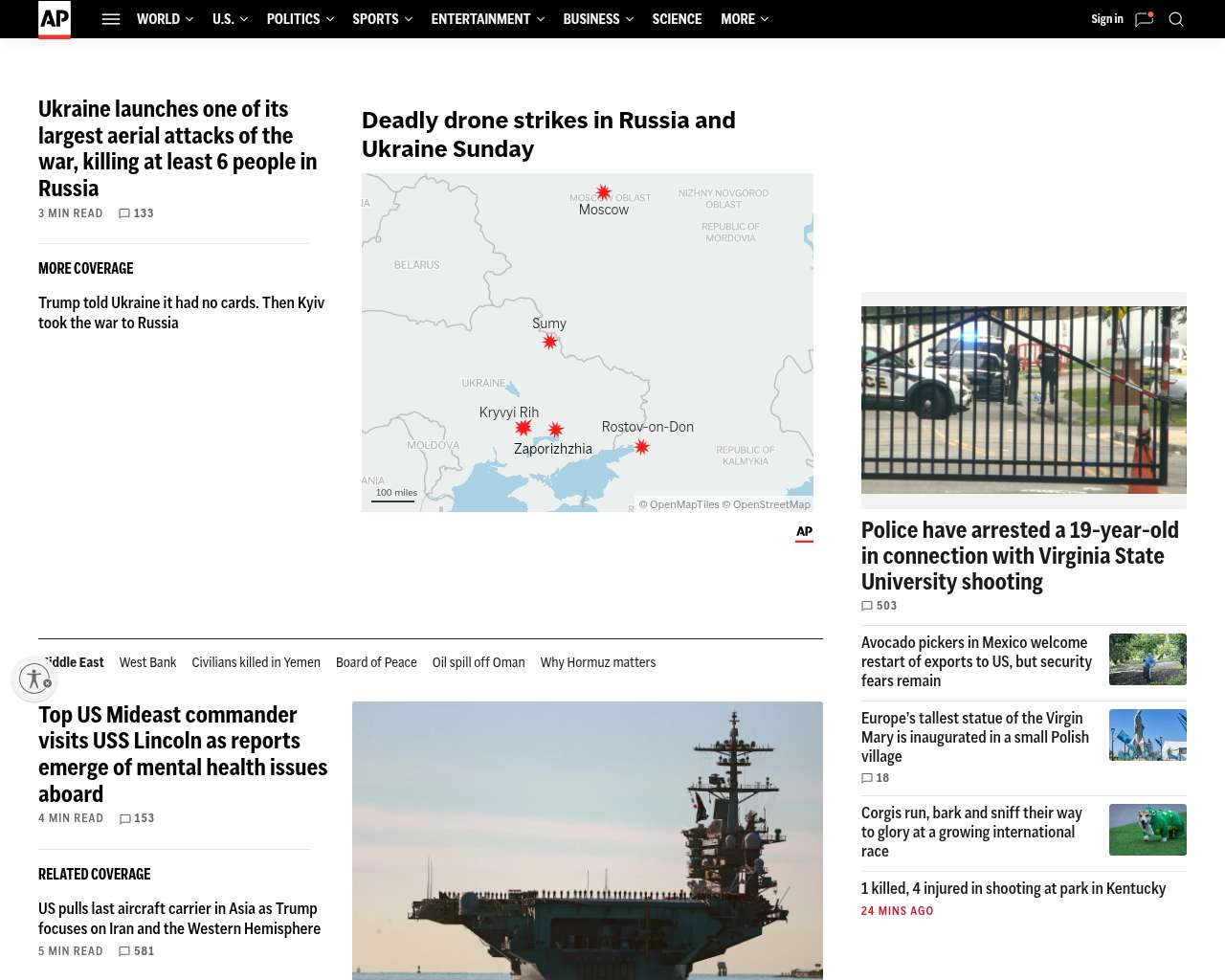Open the Virgin Mary statue thumbnail
The width and height of the screenshot is (1225, 980).
coord(1147,735)
